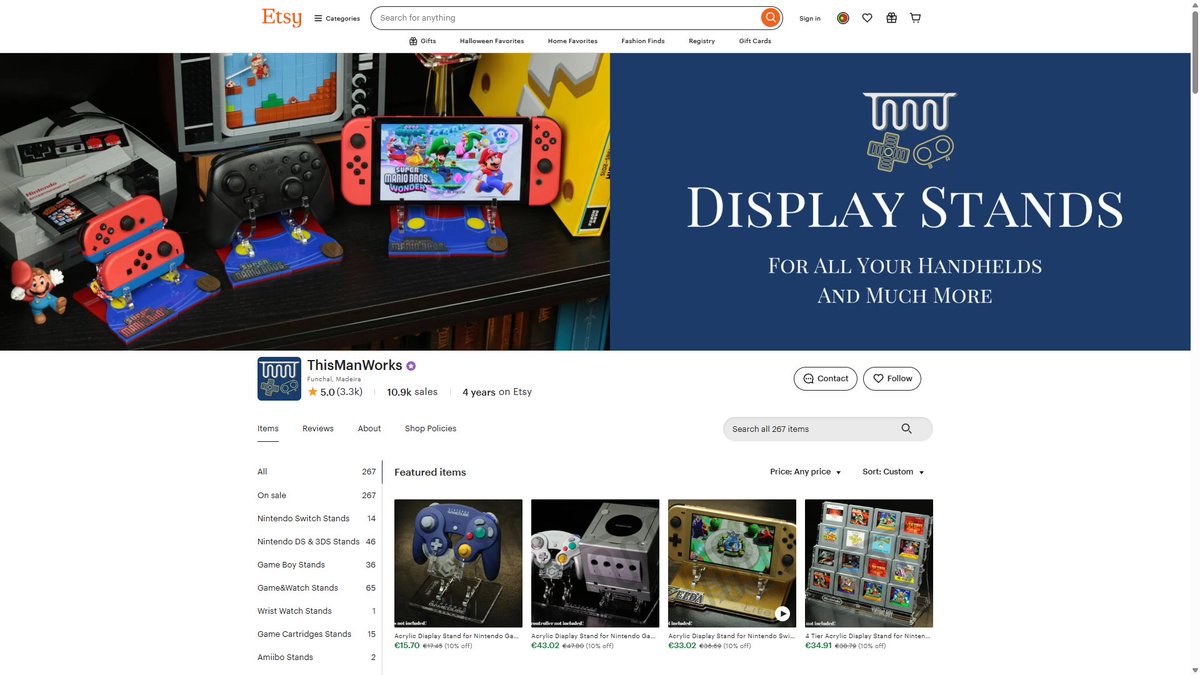
Task: Click the ThisManWorks shop name
Action: tap(354, 366)
